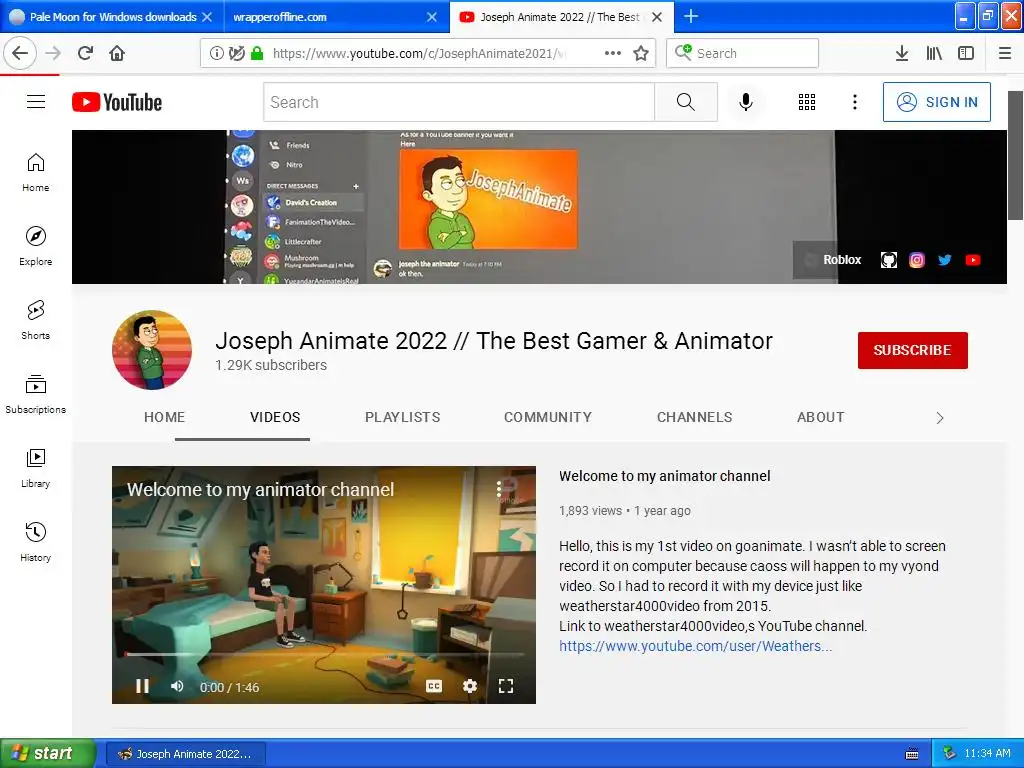Open the browser home page
Image resolution: width=1024 pixels, height=768 pixels.
(117, 53)
